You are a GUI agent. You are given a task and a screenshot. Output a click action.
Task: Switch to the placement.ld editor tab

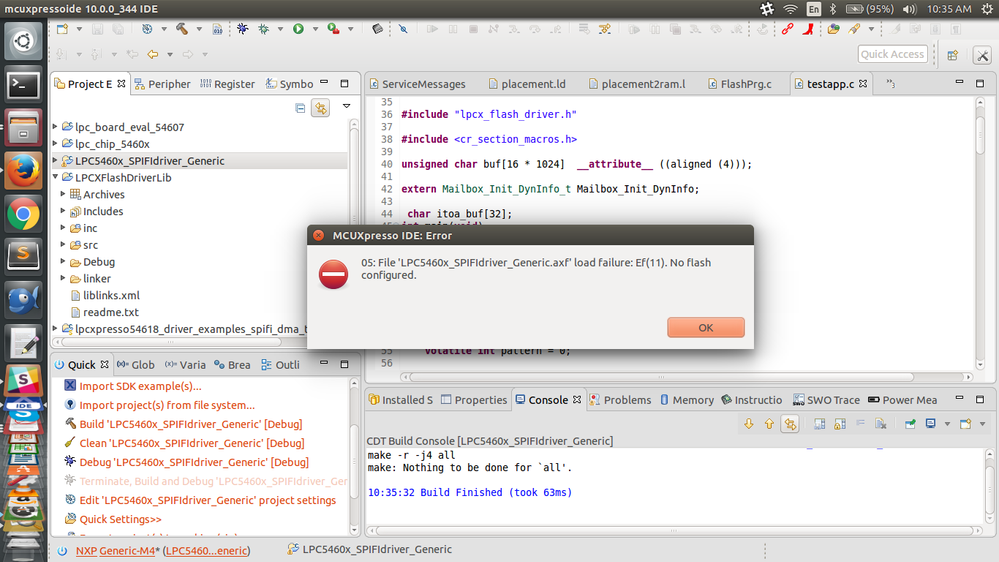tap(526, 84)
